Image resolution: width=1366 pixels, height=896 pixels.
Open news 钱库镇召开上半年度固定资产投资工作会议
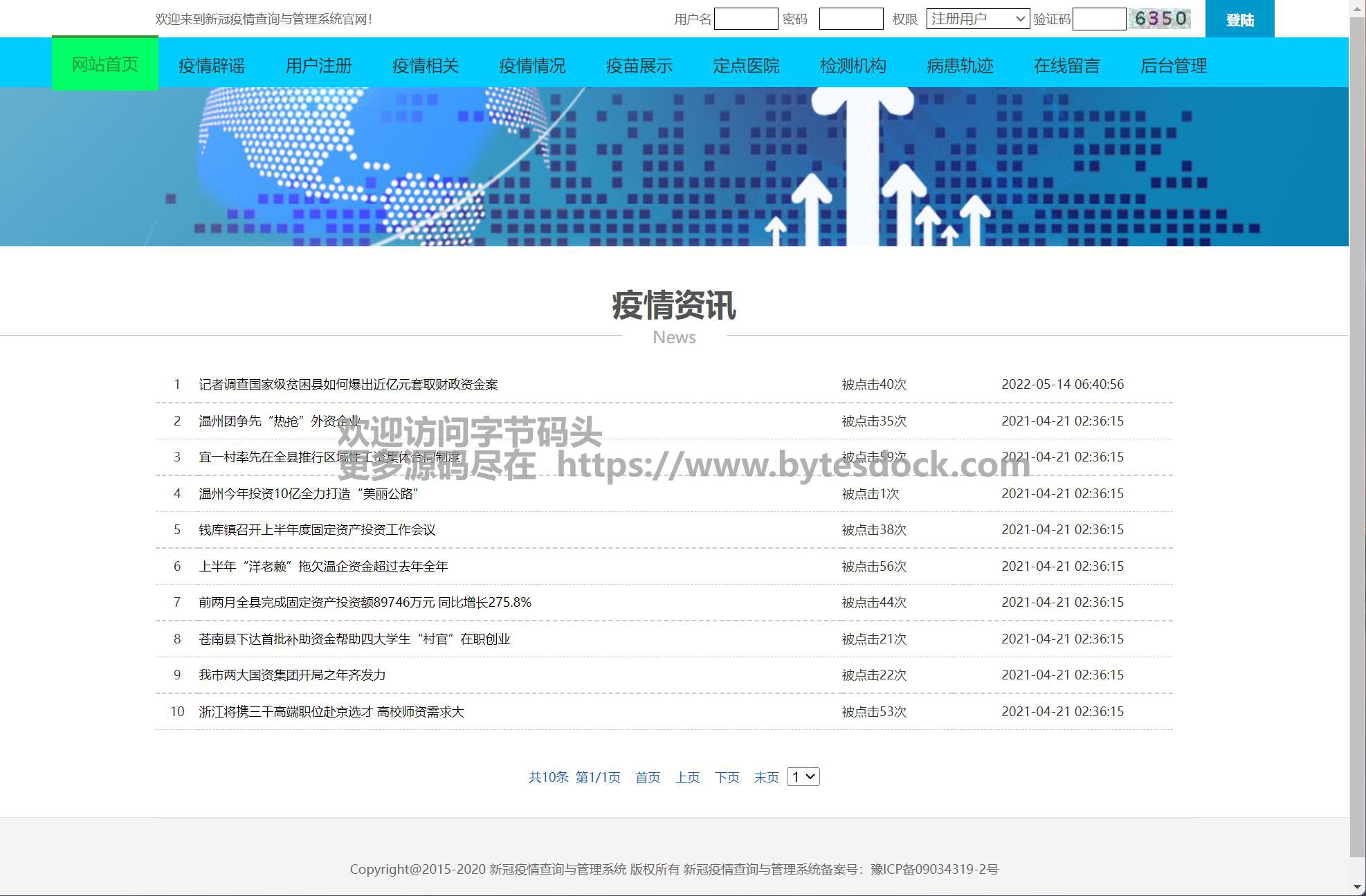(317, 530)
